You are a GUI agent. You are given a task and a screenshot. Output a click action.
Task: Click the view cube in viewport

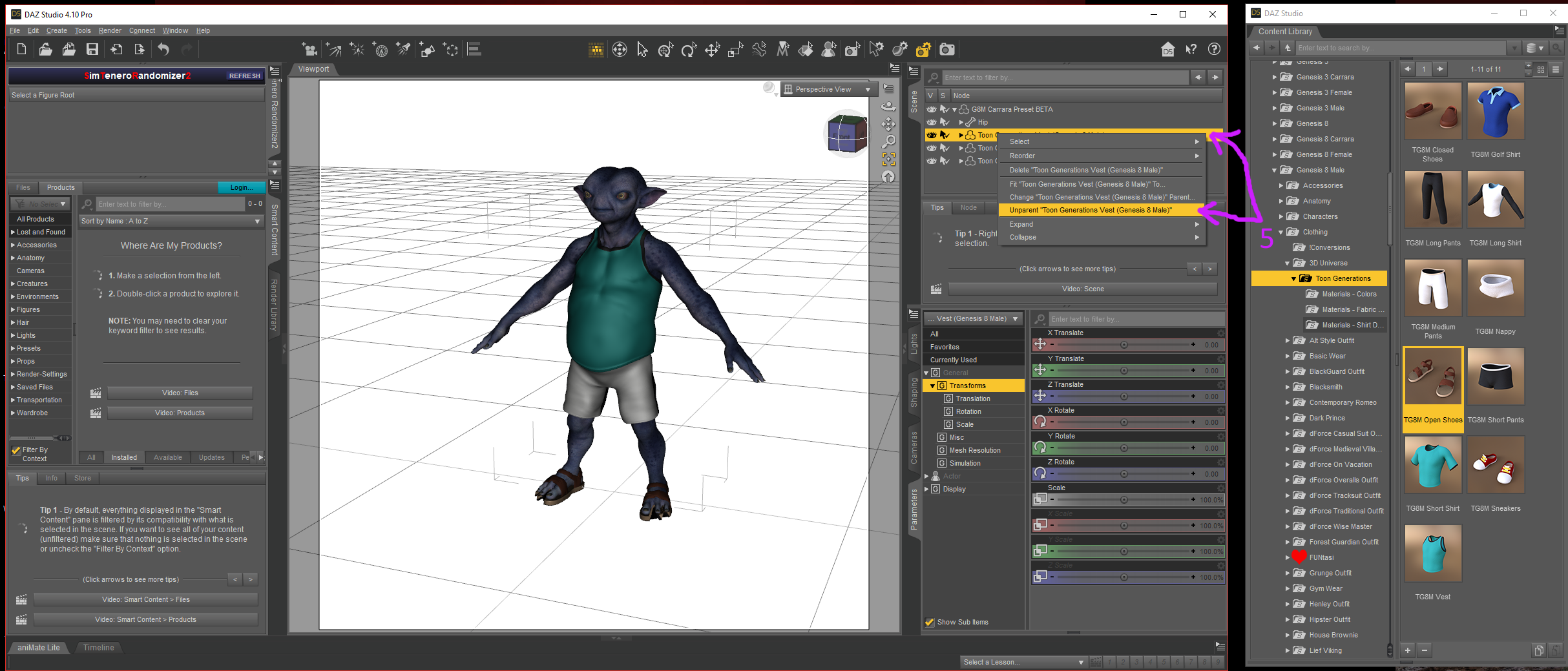click(x=847, y=134)
